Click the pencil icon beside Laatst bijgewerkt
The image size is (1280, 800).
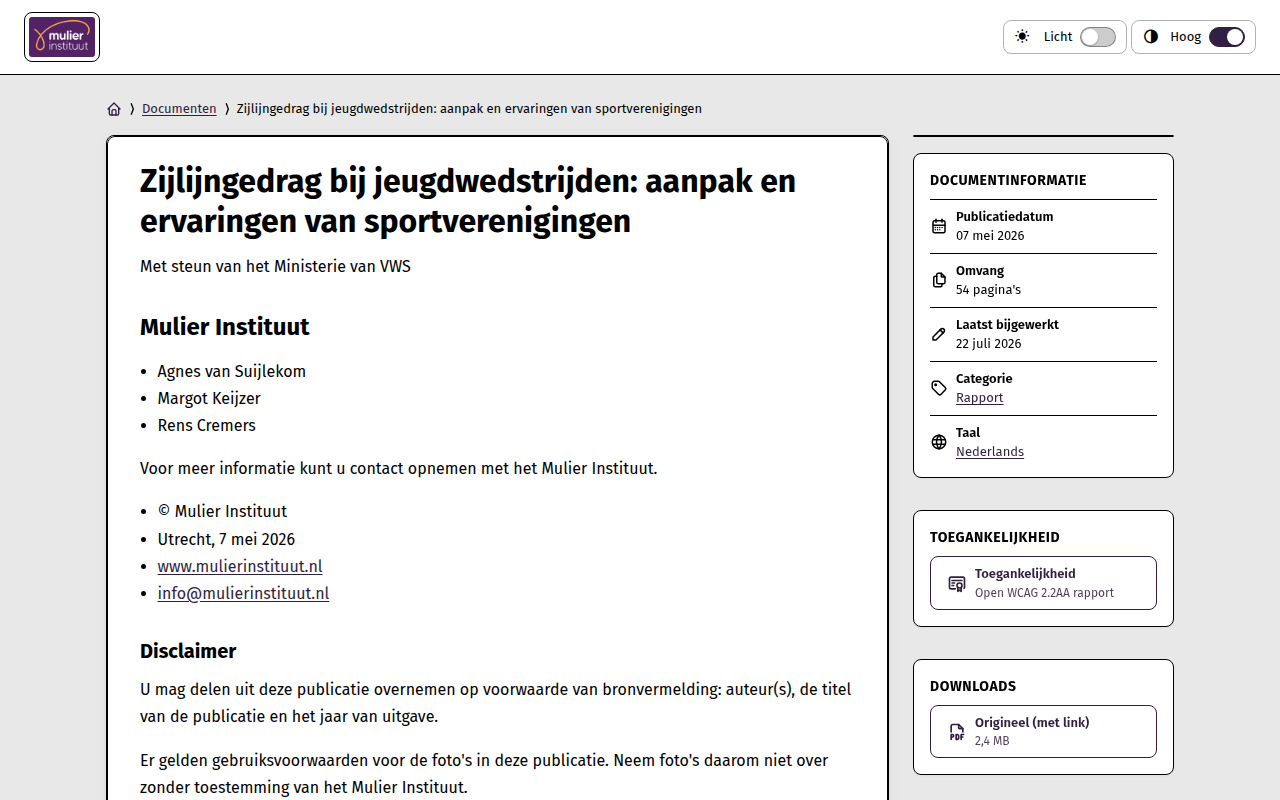pyautogui.click(x=938, y=334)
